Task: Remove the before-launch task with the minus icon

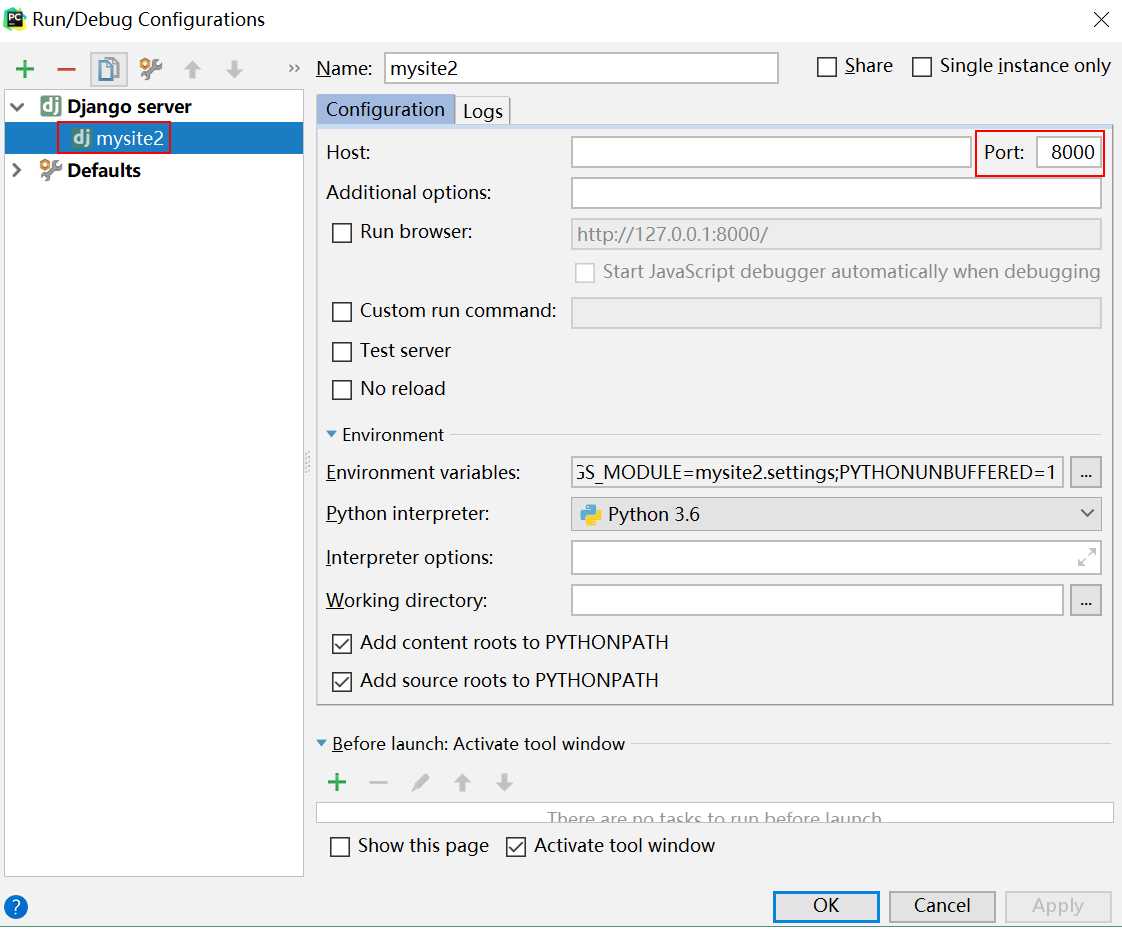Action: 378,783
